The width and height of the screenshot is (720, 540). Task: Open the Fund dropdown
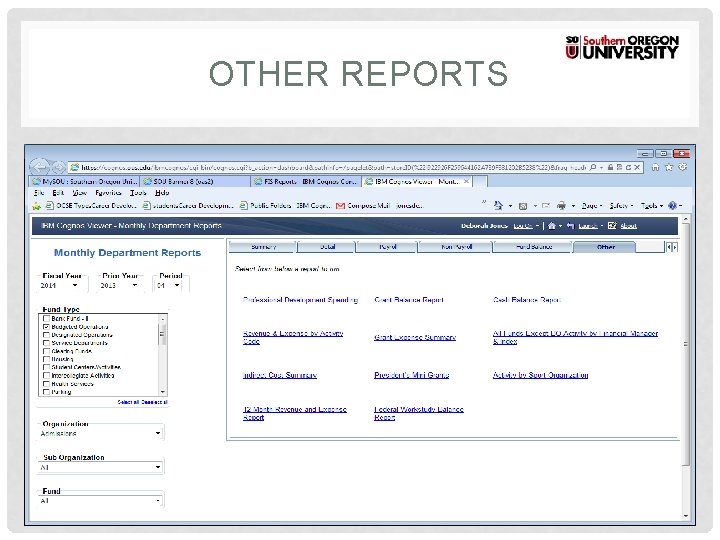(101, 501)
